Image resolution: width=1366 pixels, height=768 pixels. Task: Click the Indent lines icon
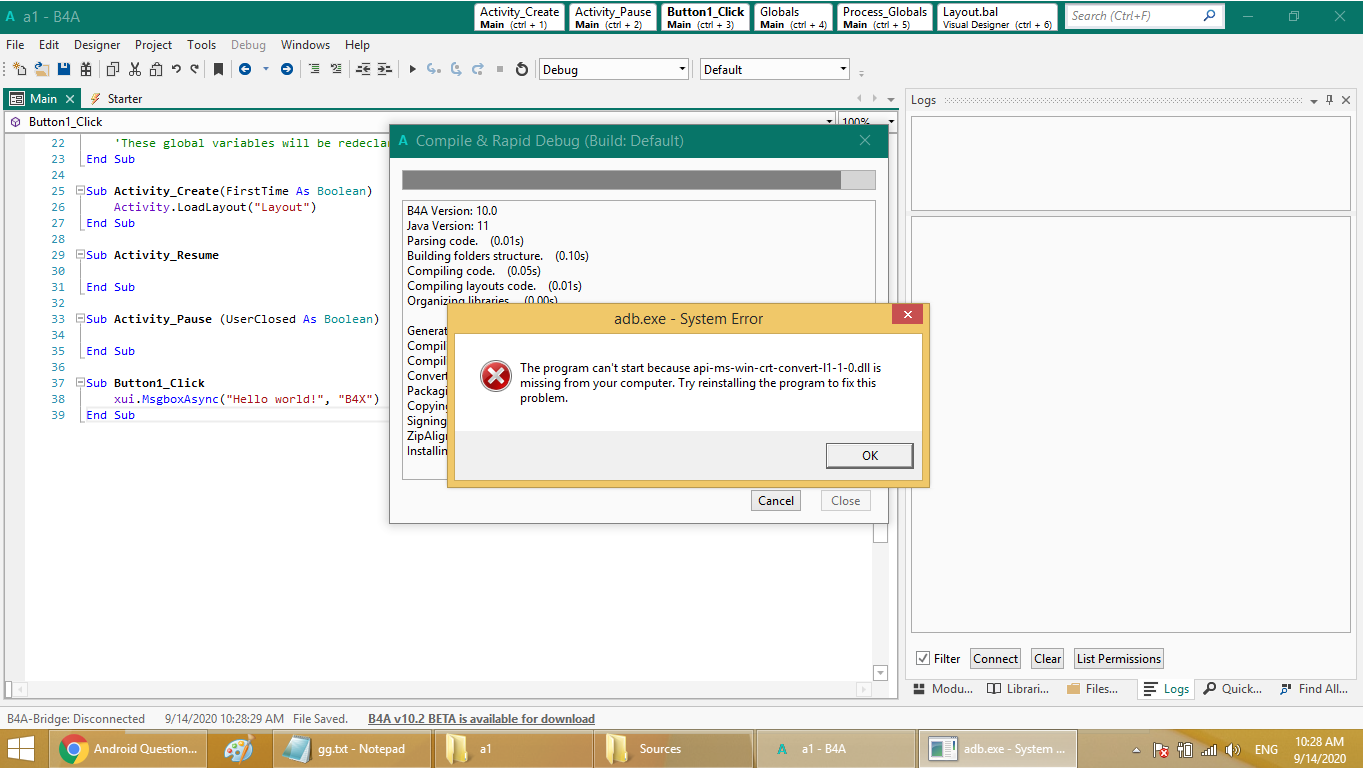click(x=385, y=69)
